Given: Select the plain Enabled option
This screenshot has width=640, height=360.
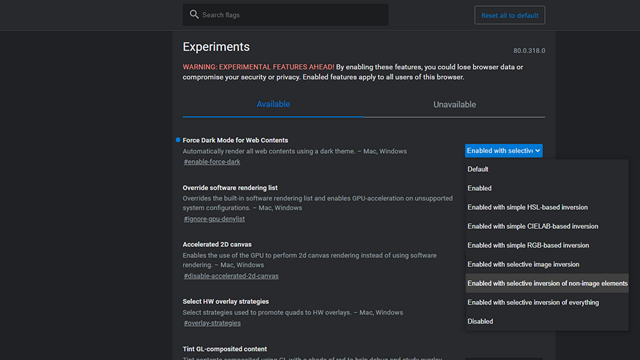Looking at the screenshot, I should (547, 188).
